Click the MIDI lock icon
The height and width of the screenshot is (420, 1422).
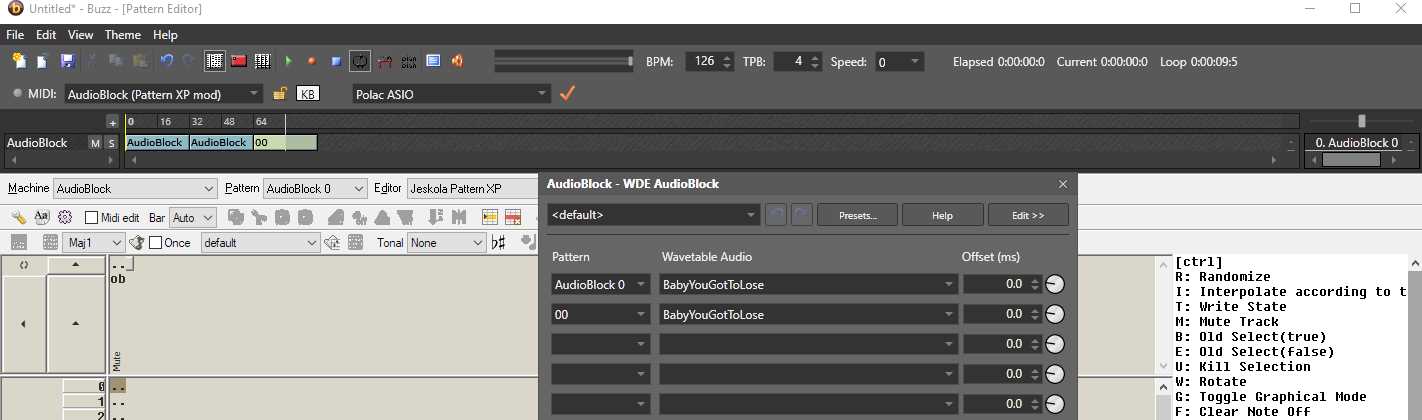point(281,93)
